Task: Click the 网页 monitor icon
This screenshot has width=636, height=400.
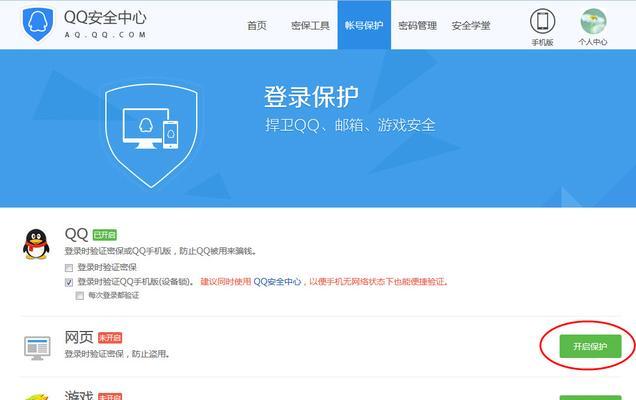Action: tap(37, 348)
